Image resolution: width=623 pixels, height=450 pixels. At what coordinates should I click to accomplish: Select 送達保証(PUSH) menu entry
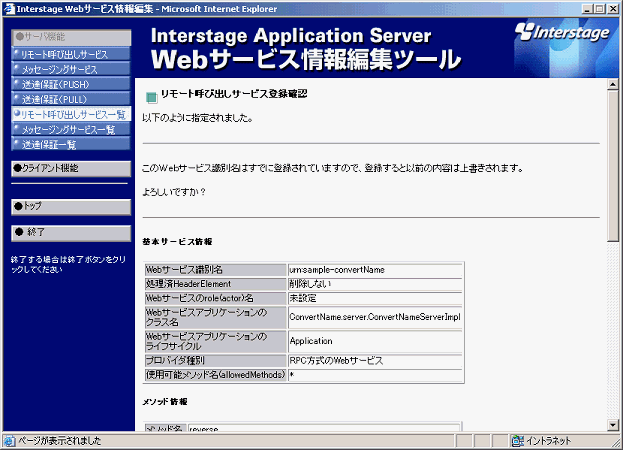(x=71, y=84)
